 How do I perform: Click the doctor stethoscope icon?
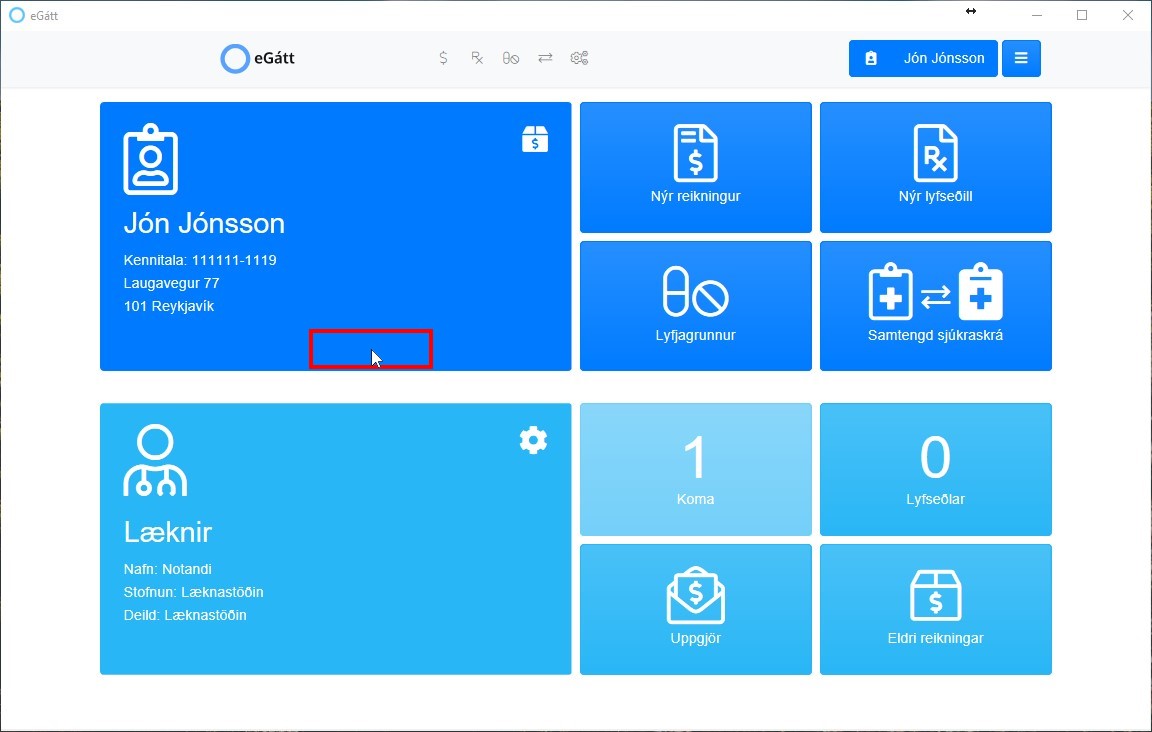155,460
